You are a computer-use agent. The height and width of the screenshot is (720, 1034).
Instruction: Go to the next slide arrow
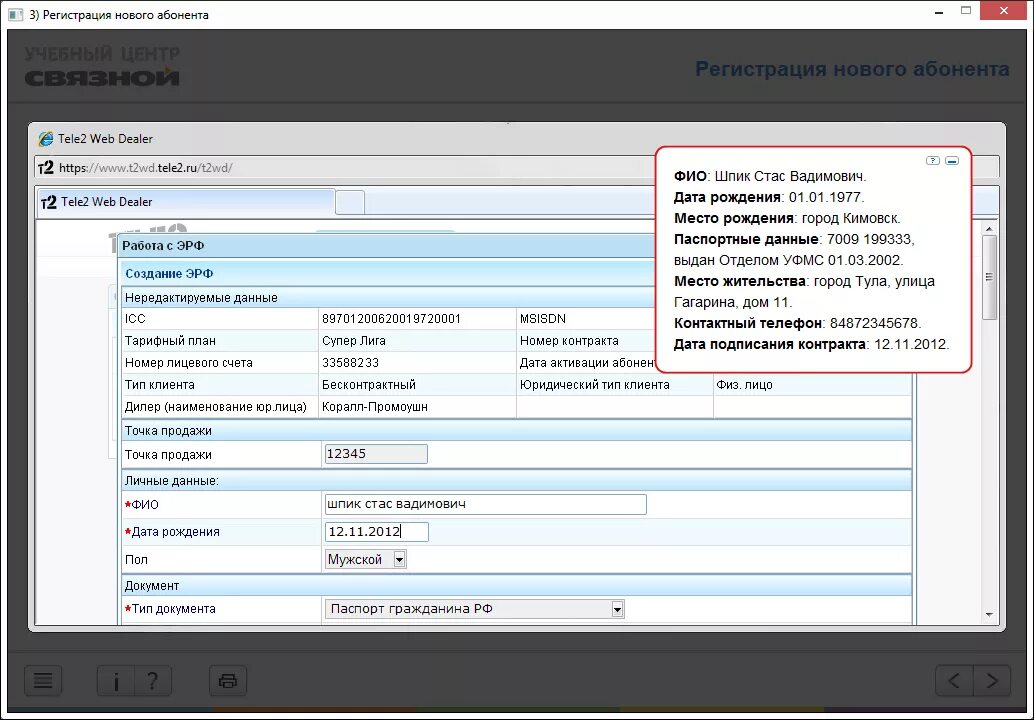click(x=992, y=680)
